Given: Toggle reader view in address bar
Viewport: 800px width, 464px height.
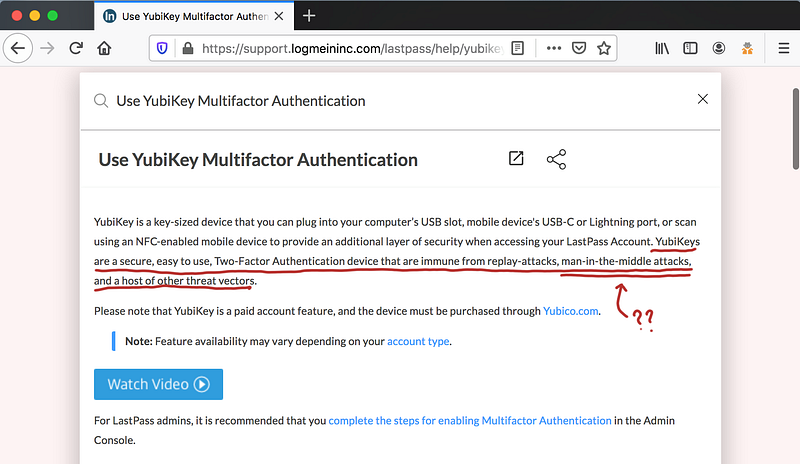Looking at the screenshot, I should point(517,48).
